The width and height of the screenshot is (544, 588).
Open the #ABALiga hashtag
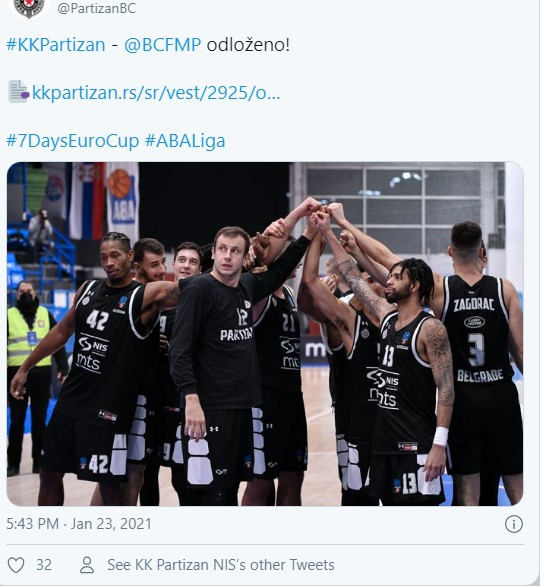[x=185, y=141]
